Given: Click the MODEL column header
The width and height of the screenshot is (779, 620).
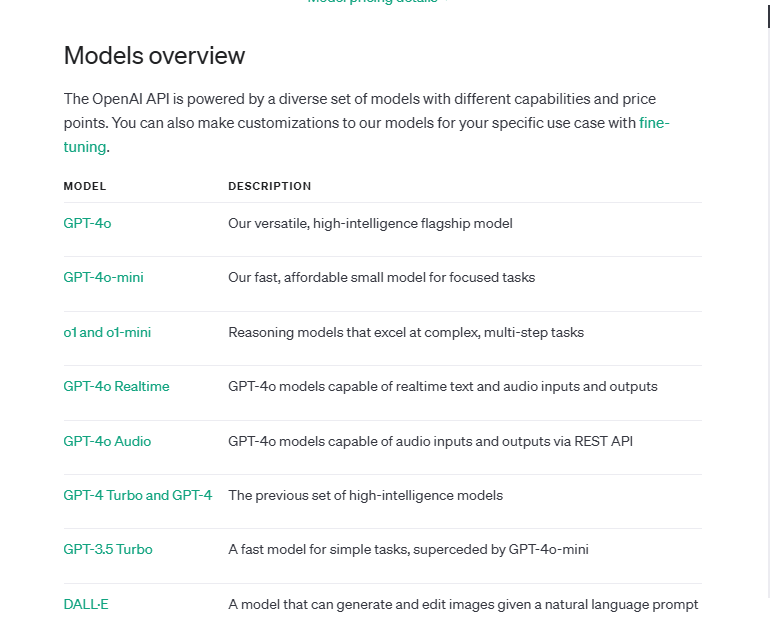Looking at the screenshot, I should [x=85, y=186].
